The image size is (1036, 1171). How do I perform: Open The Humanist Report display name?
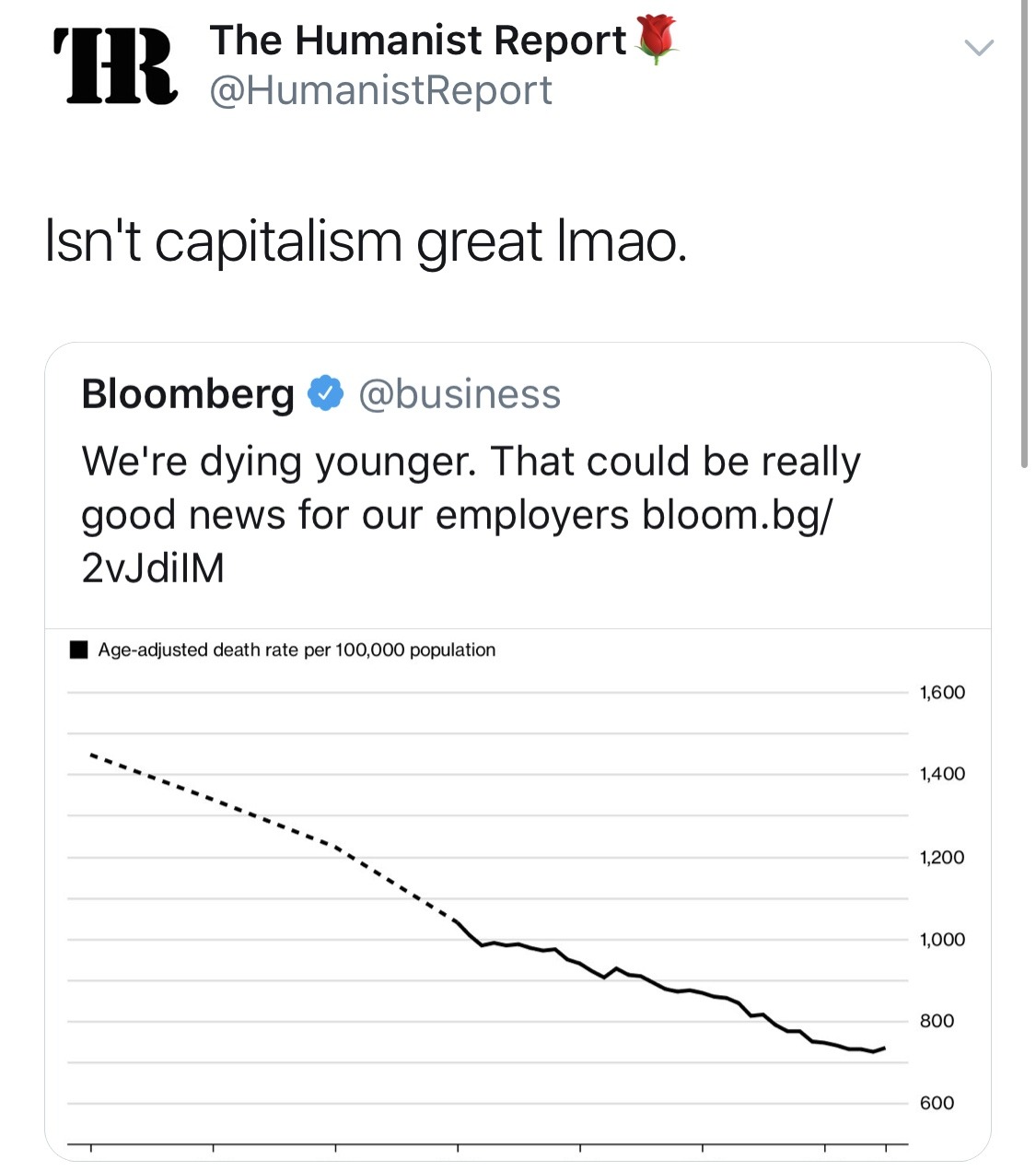(417, 41)
